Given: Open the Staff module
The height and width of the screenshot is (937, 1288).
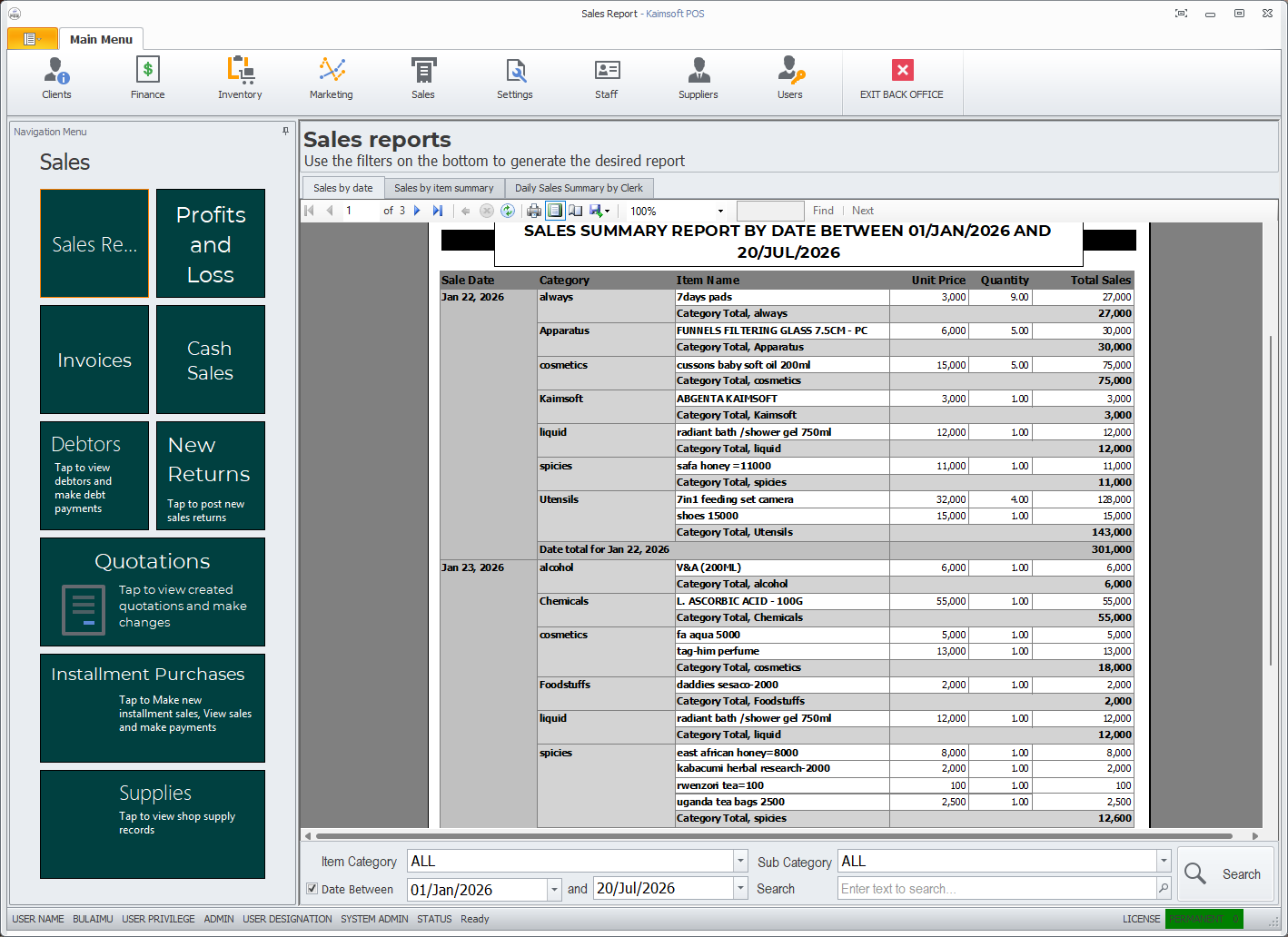Looking at the screenshot, I should pyautogui.click(x=607, y=78).
